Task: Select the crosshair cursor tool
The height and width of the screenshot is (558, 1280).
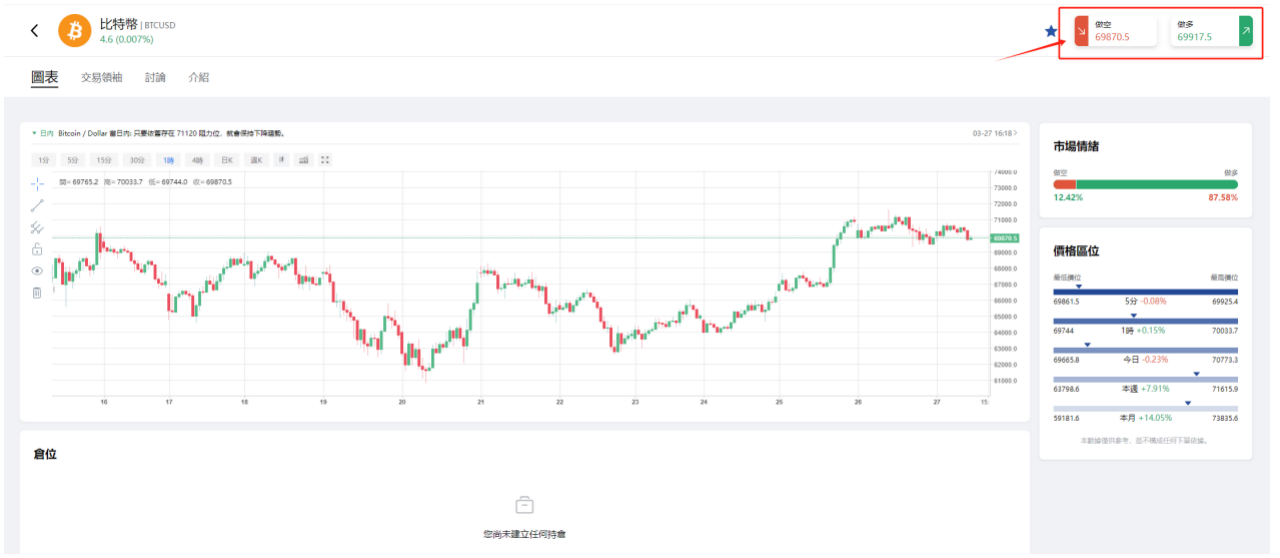Action: (x=37, y=183)
